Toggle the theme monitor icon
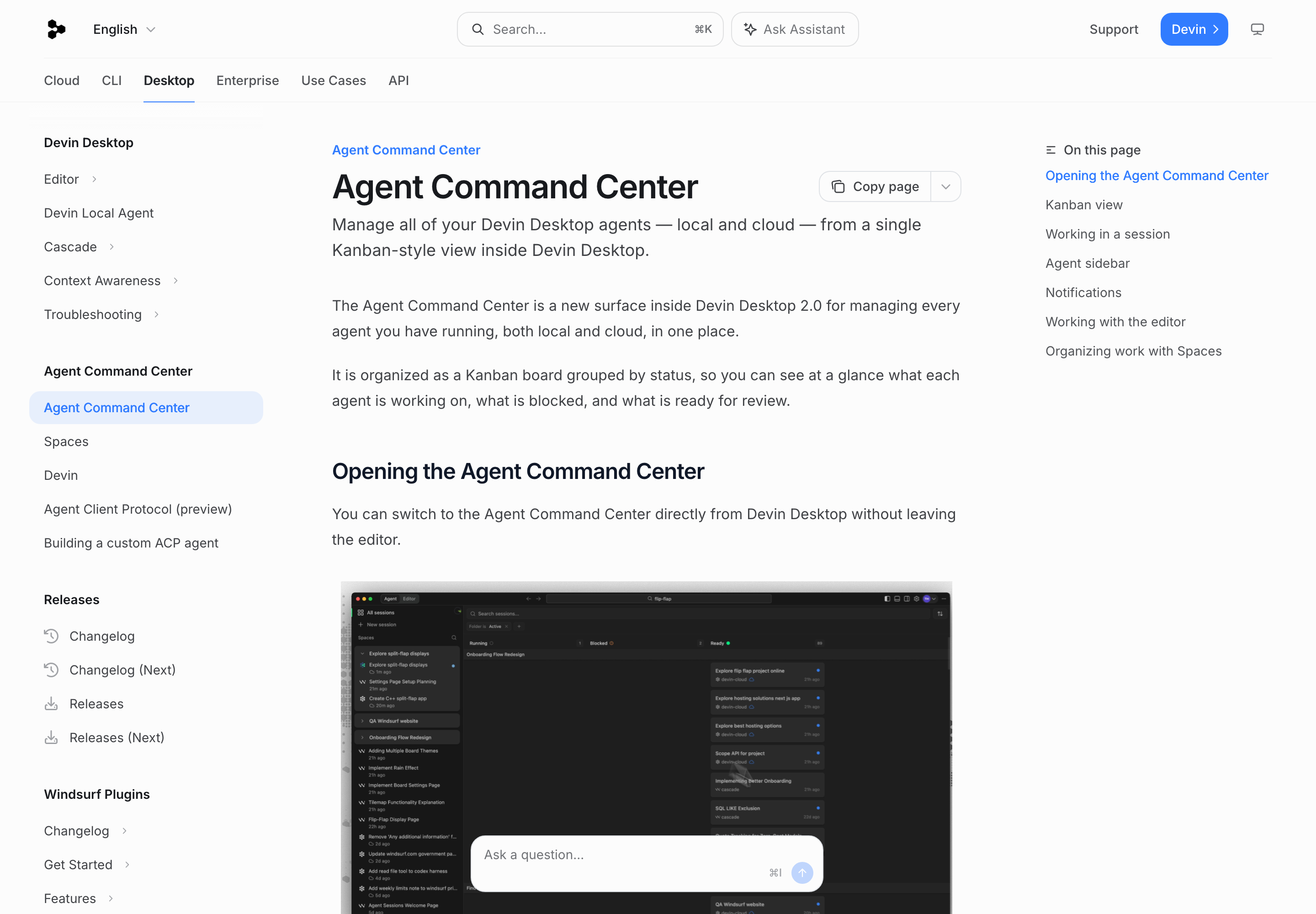Image resolution: width=1316 pixels, height=914 pixels. click(1257, 29)
